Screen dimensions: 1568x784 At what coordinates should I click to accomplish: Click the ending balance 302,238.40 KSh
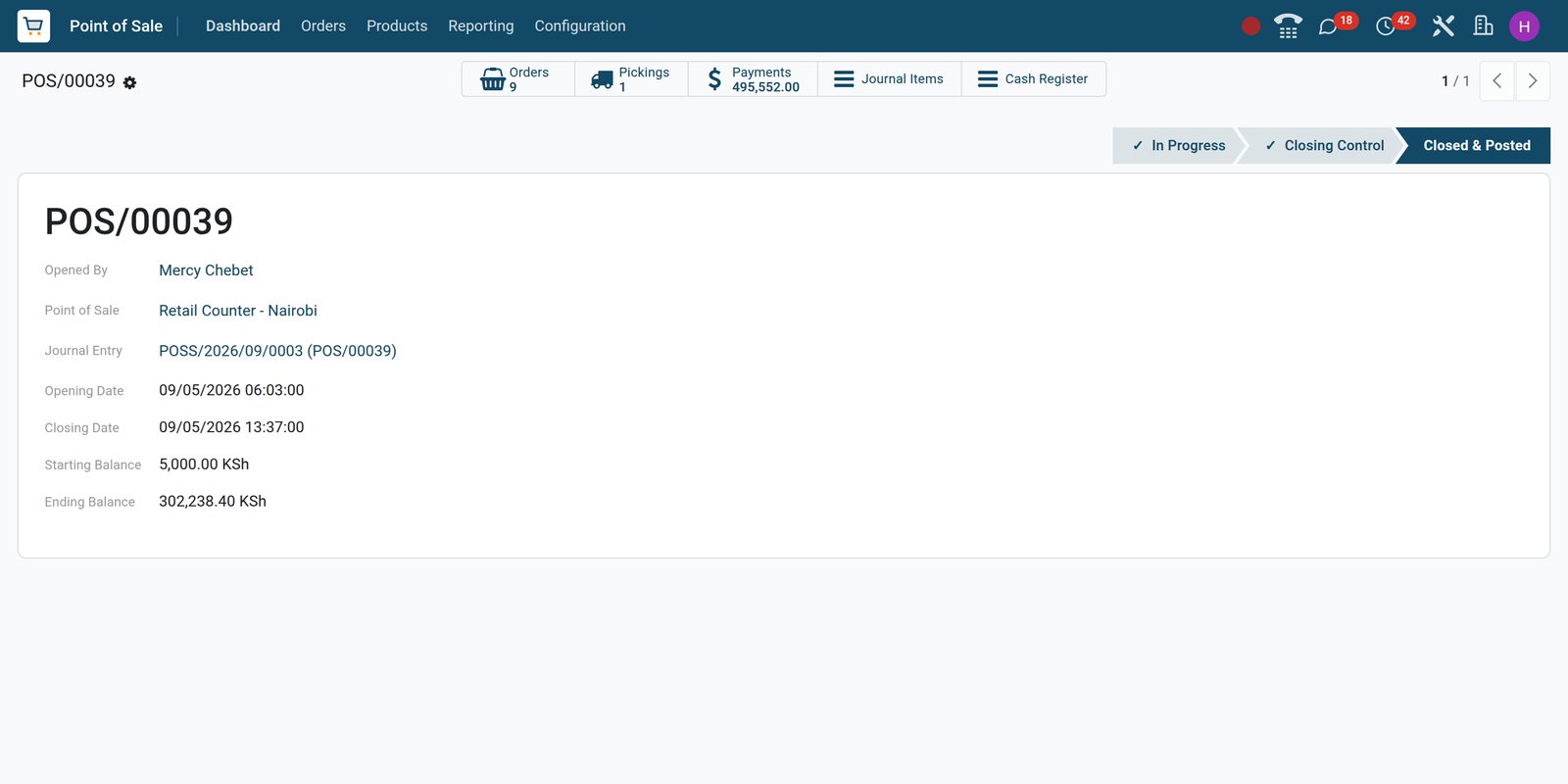[x=213, y=502]
